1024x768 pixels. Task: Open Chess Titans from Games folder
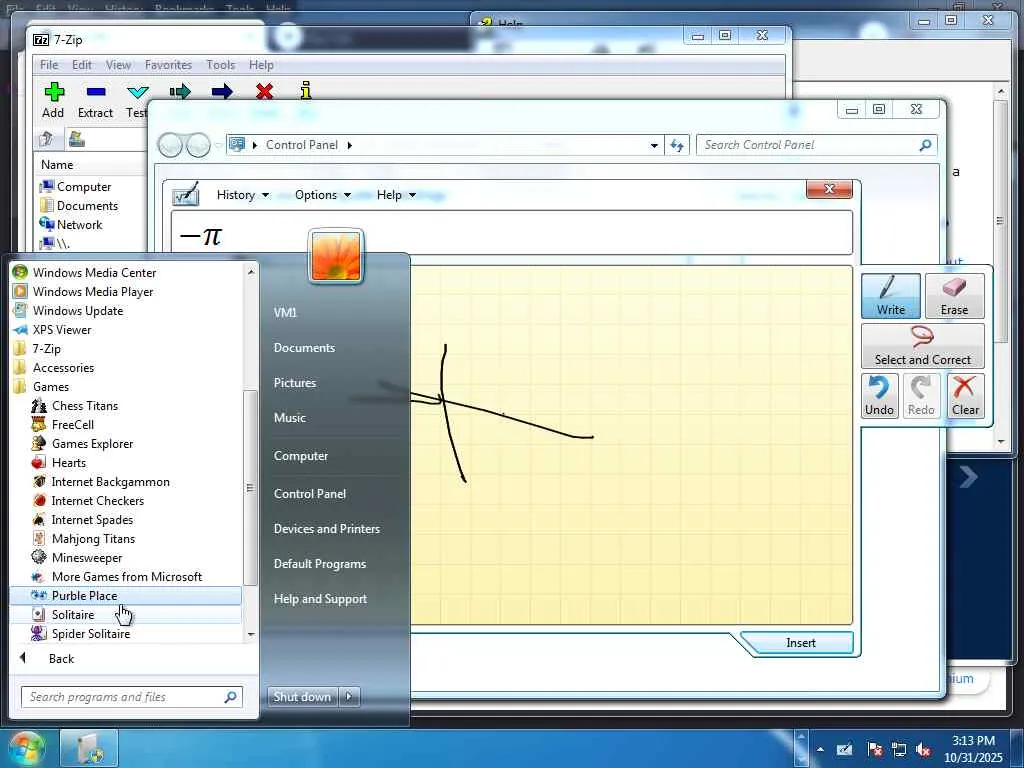click(85, 406)
